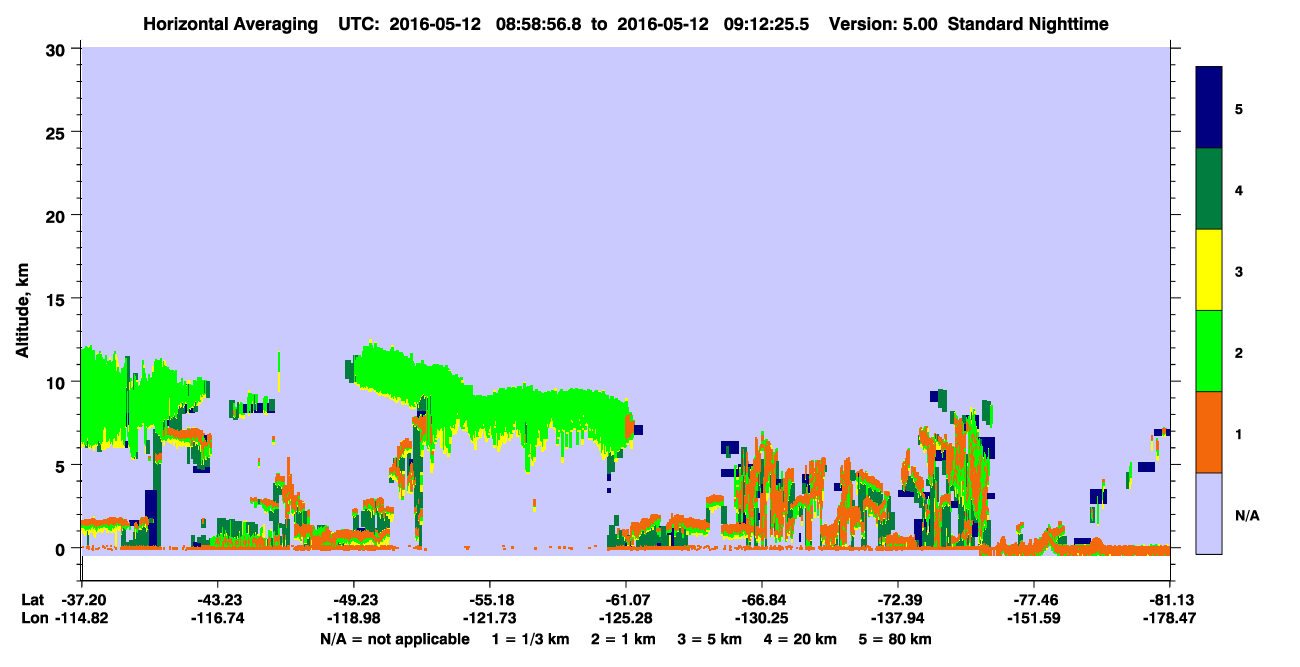Click the longitude value -121.73
This screenshot has width=1300, height=667.
pos(489,618)
